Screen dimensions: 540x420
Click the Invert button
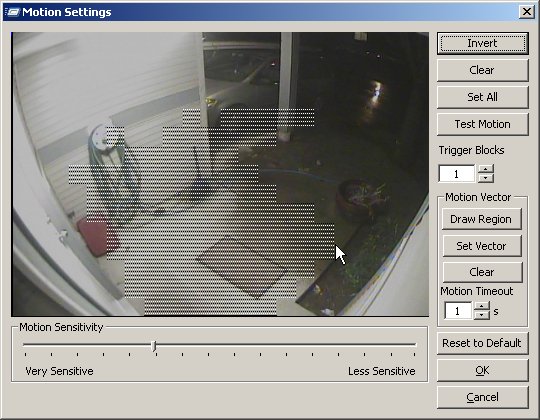[482, 43]
